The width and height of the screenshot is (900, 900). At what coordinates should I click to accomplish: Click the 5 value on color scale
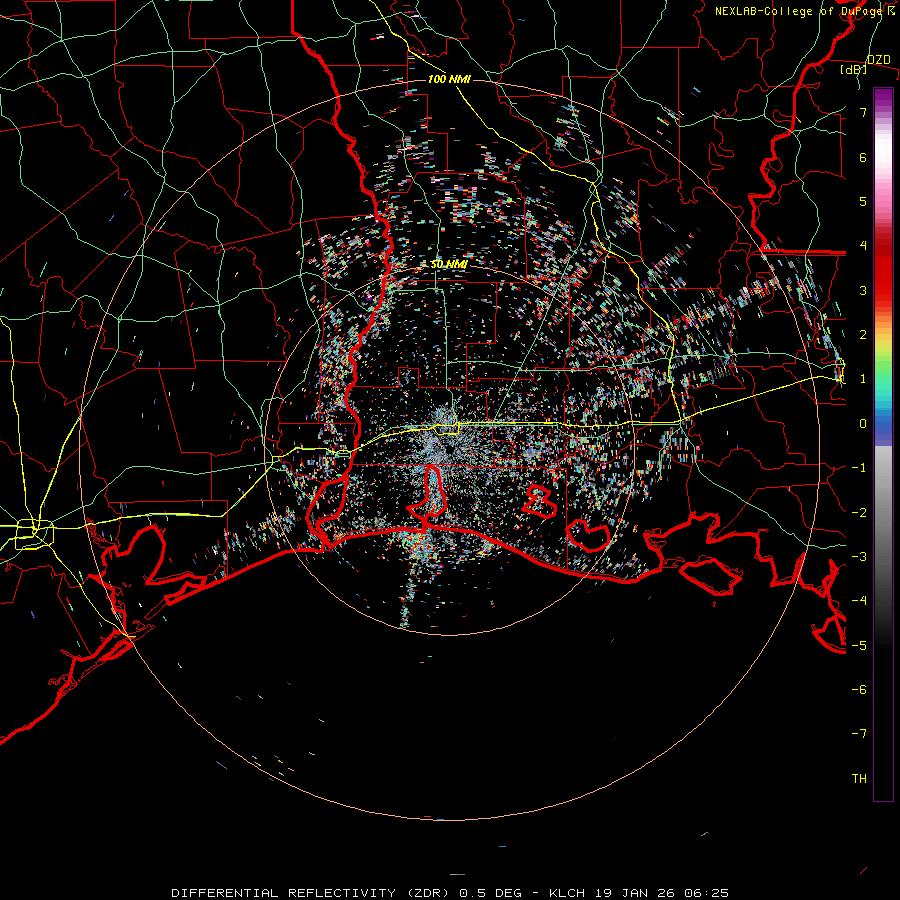click(863, 201)
